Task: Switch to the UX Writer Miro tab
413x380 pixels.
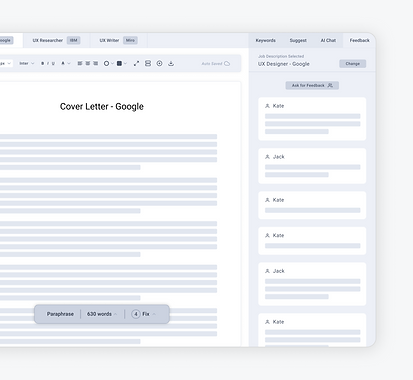Action: pos(118,40)
